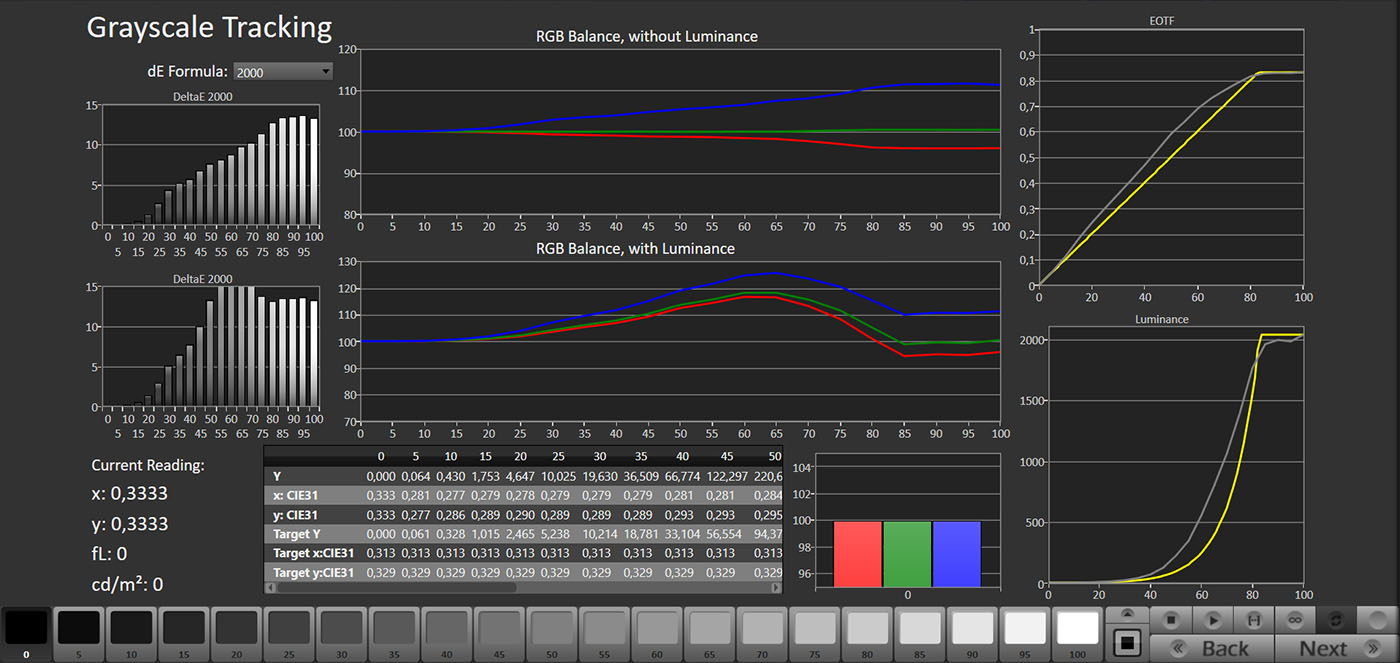
Task: Expand the up-arrow above pattern icon
Action: click(1127, 614)
